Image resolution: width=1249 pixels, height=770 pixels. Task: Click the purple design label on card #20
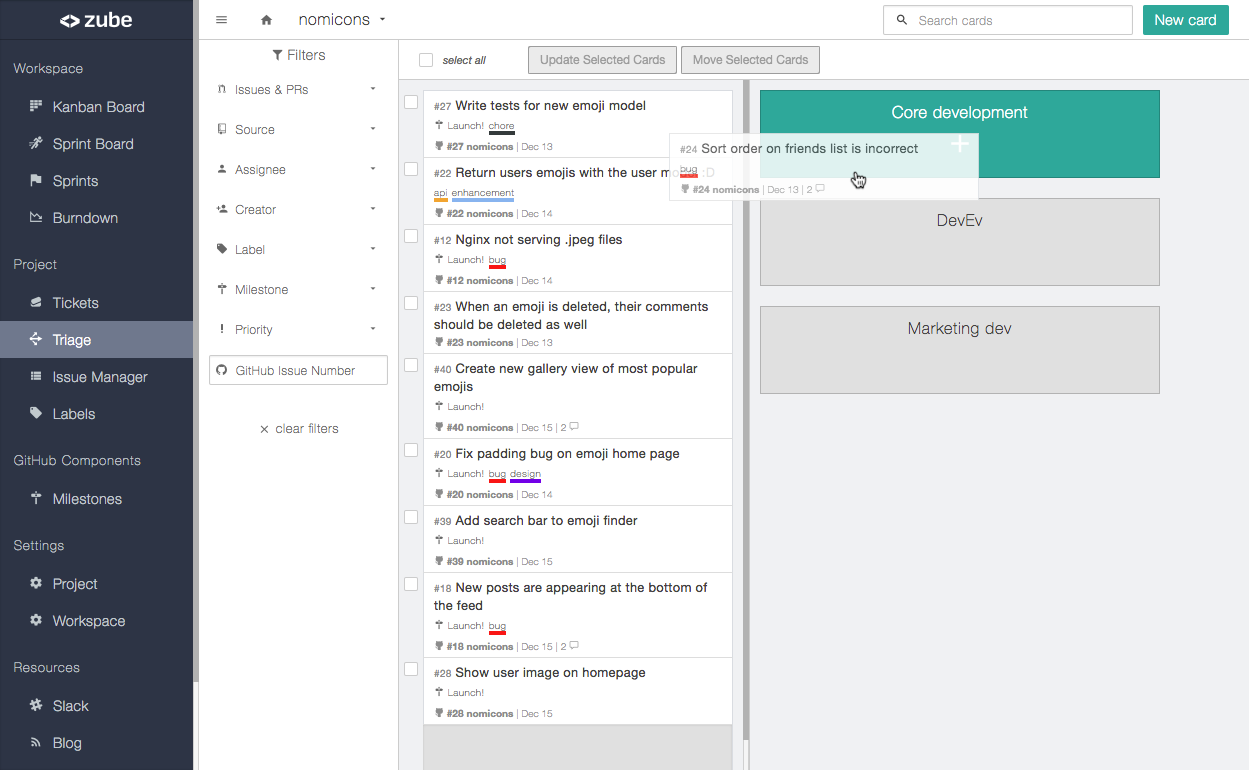pyautogui.click(x=525, y=475)
